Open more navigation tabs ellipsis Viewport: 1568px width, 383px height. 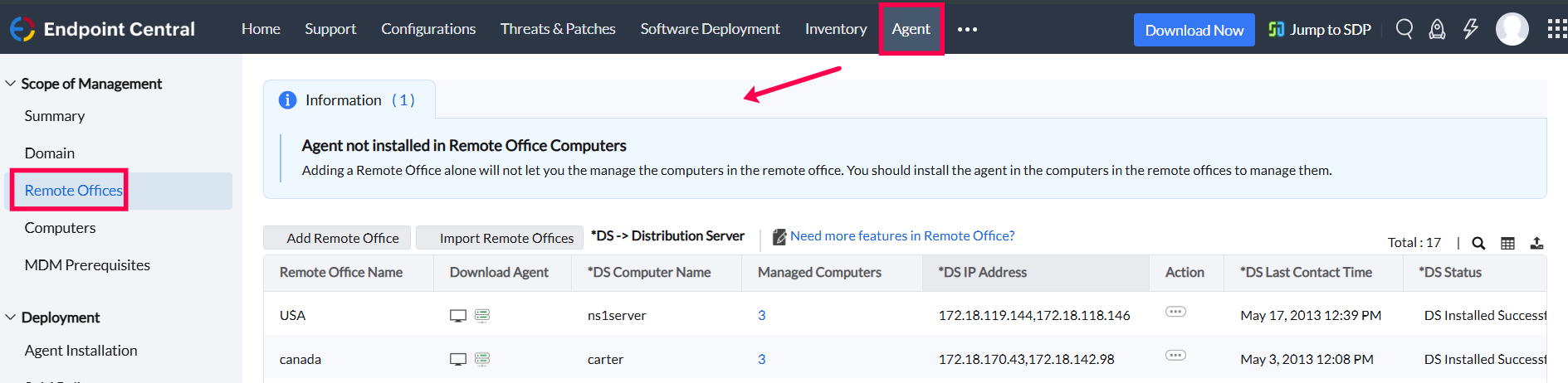click(x=967, y=29)
